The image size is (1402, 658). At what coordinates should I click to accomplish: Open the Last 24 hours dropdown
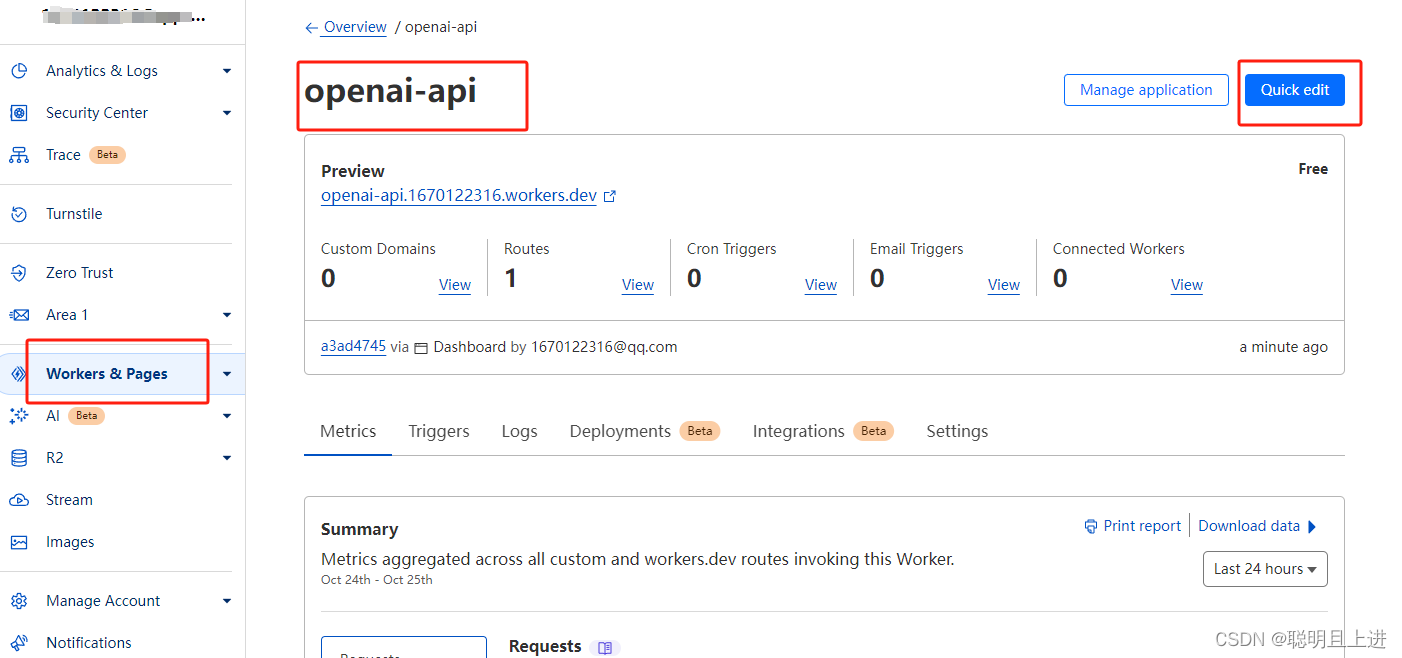coord(1265,569)
